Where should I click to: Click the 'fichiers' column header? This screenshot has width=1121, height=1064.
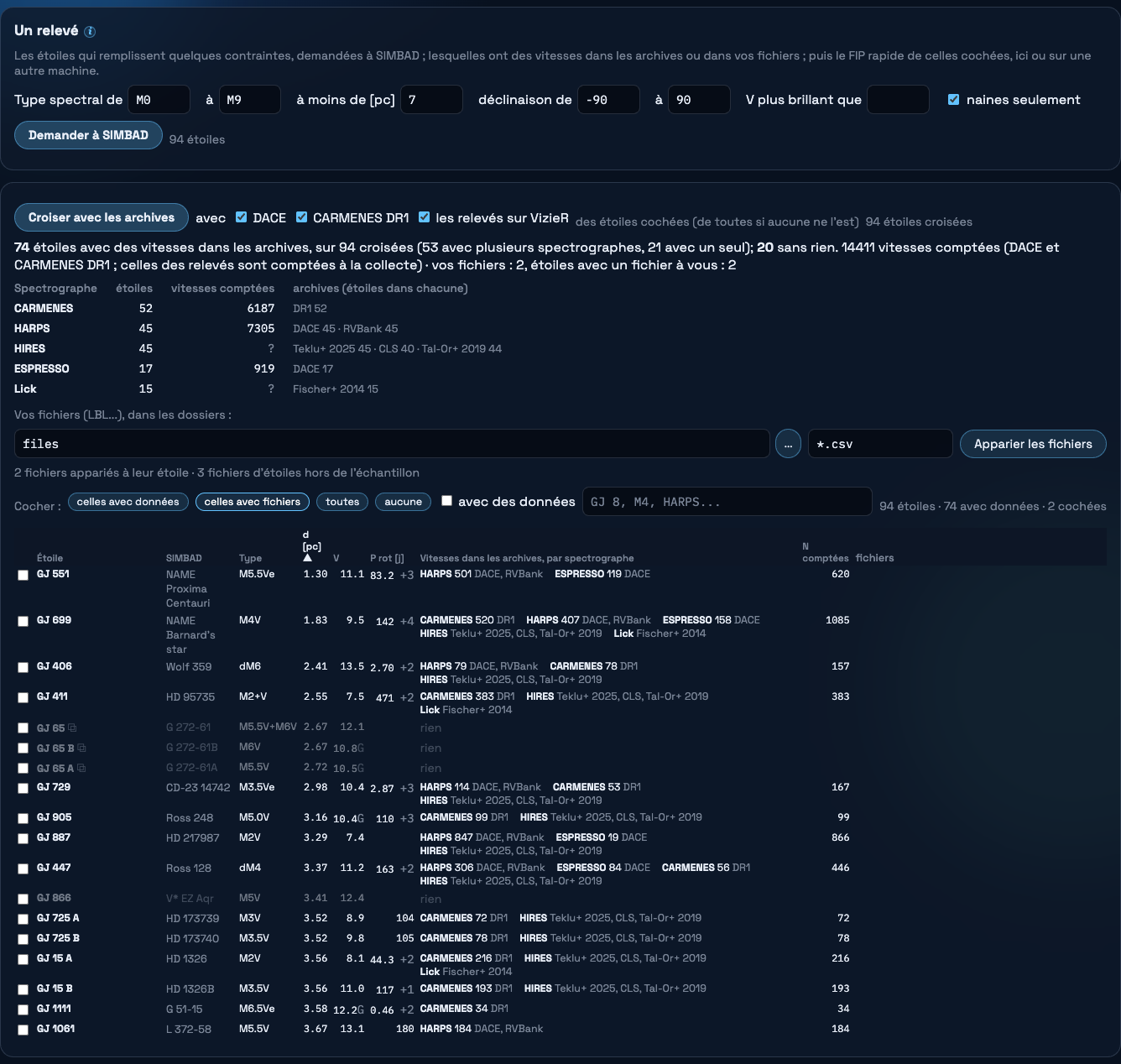tap(874, 558)
